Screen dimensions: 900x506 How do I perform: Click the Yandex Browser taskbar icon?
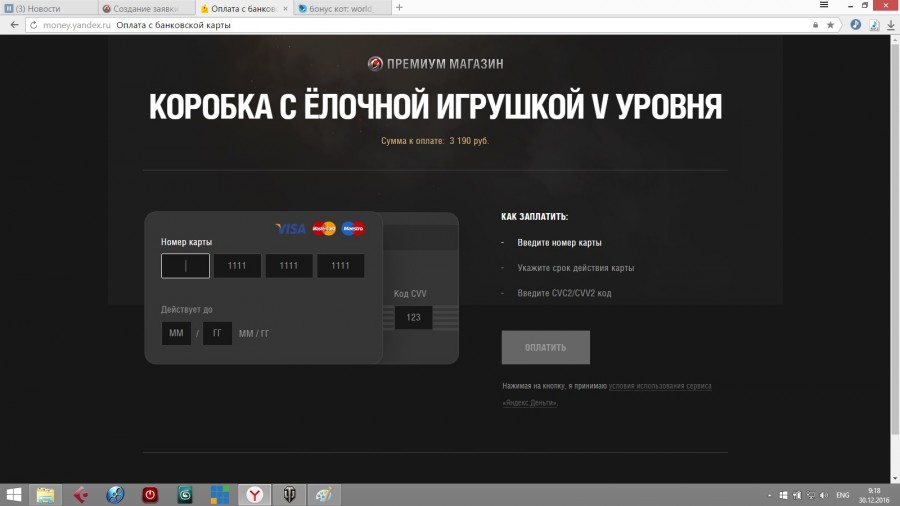coord(255,494)
